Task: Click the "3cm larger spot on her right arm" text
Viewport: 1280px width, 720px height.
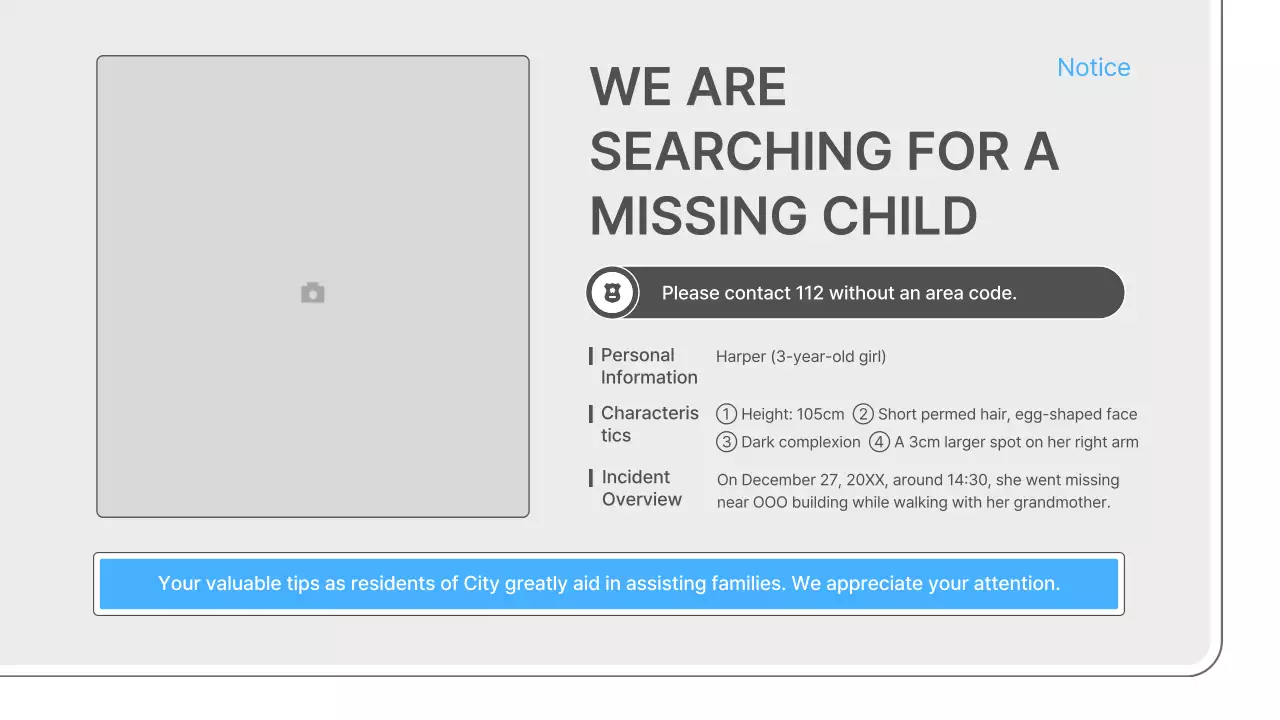Action: [x=1016, y=442]
